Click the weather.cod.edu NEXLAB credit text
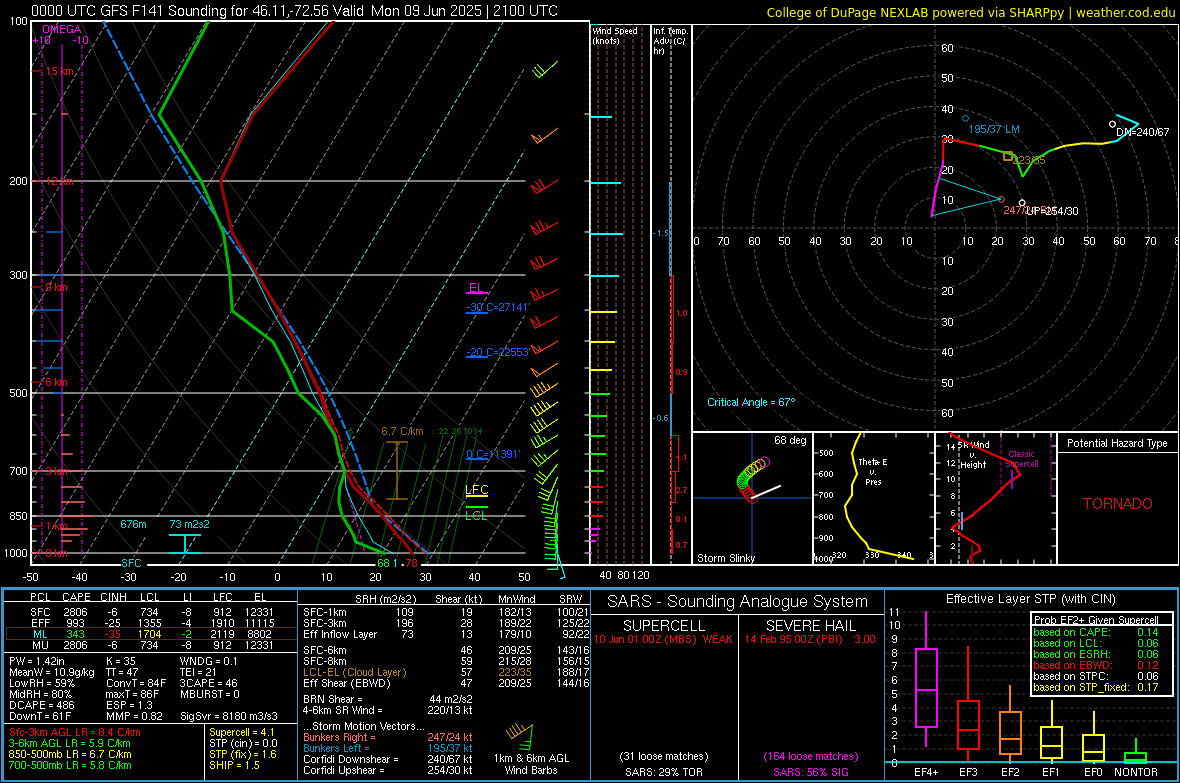Screen dimensions: 1180x783 [970, 12]
